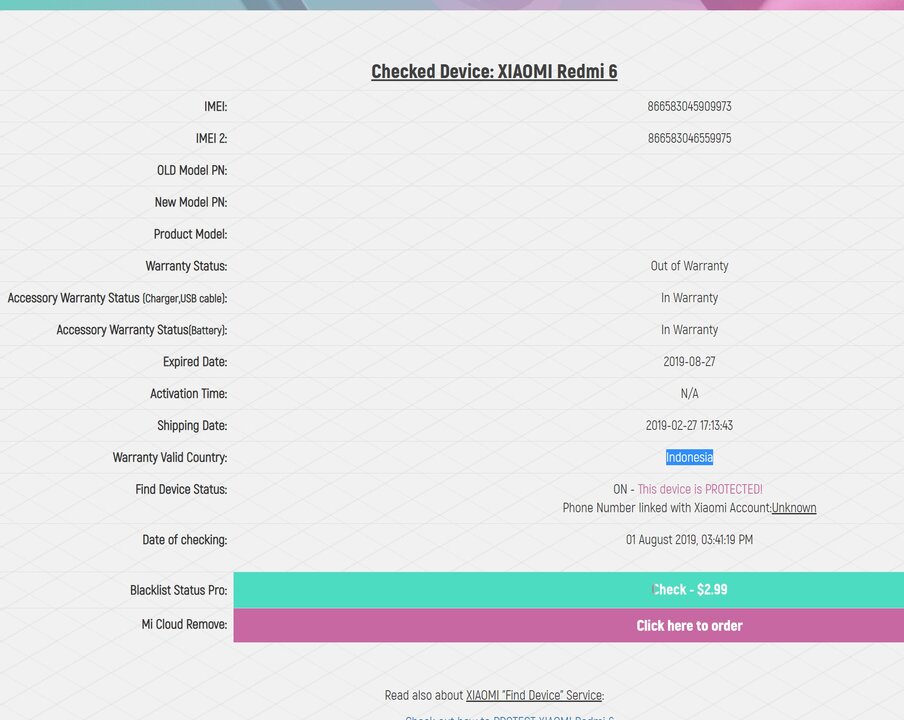904x720 pixels.
Task: Click the date of checking 01 August 2019 value
Action: [x=689, y=540]
